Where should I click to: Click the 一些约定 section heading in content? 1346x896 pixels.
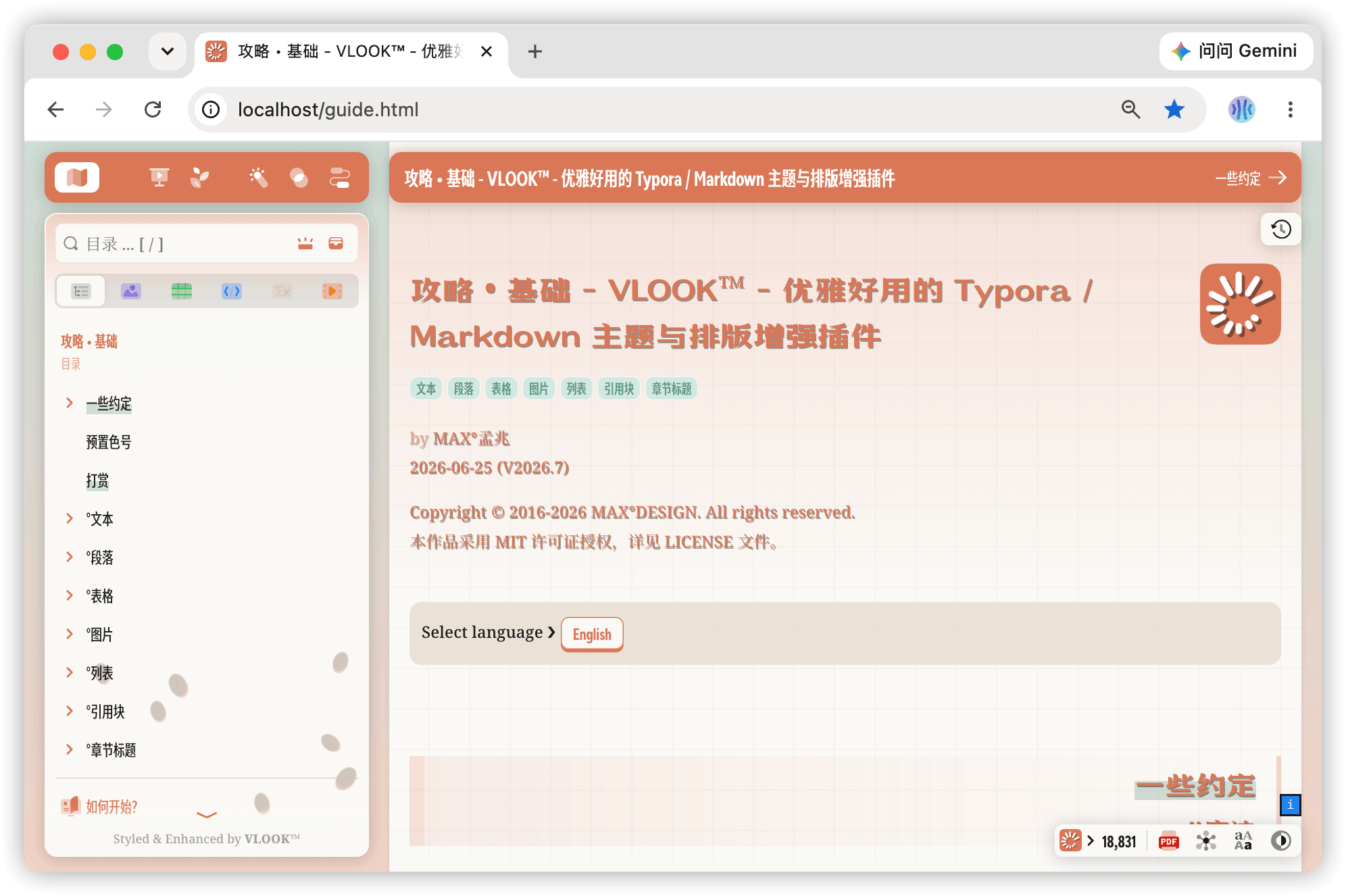click(1196, 787)
